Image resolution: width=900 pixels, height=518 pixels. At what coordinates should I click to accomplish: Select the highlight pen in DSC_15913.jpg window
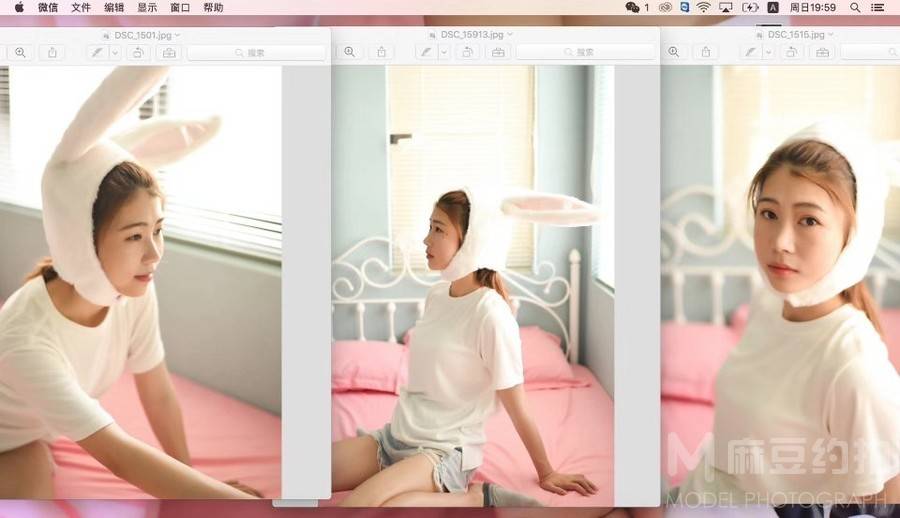click(x=426, y=52)
